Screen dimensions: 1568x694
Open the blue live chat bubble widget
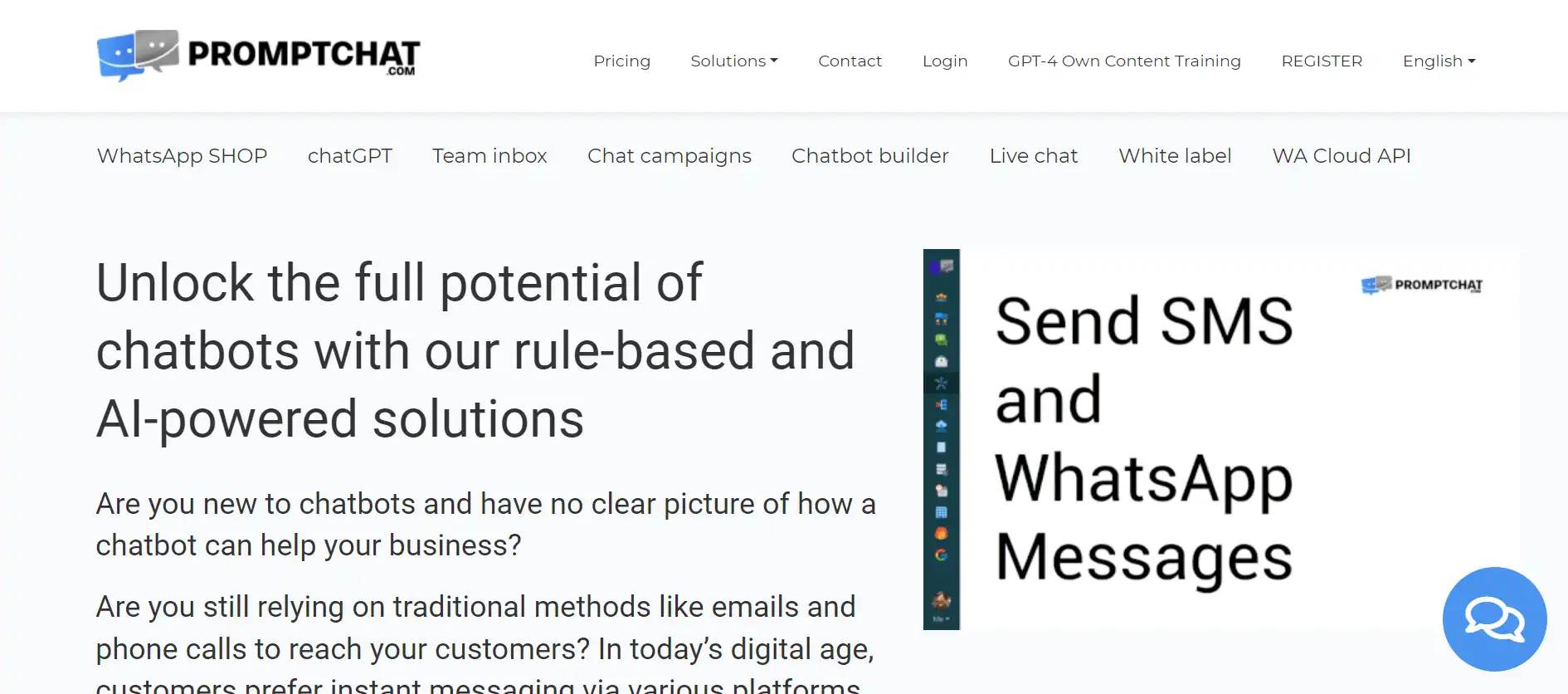(1494, 619)
